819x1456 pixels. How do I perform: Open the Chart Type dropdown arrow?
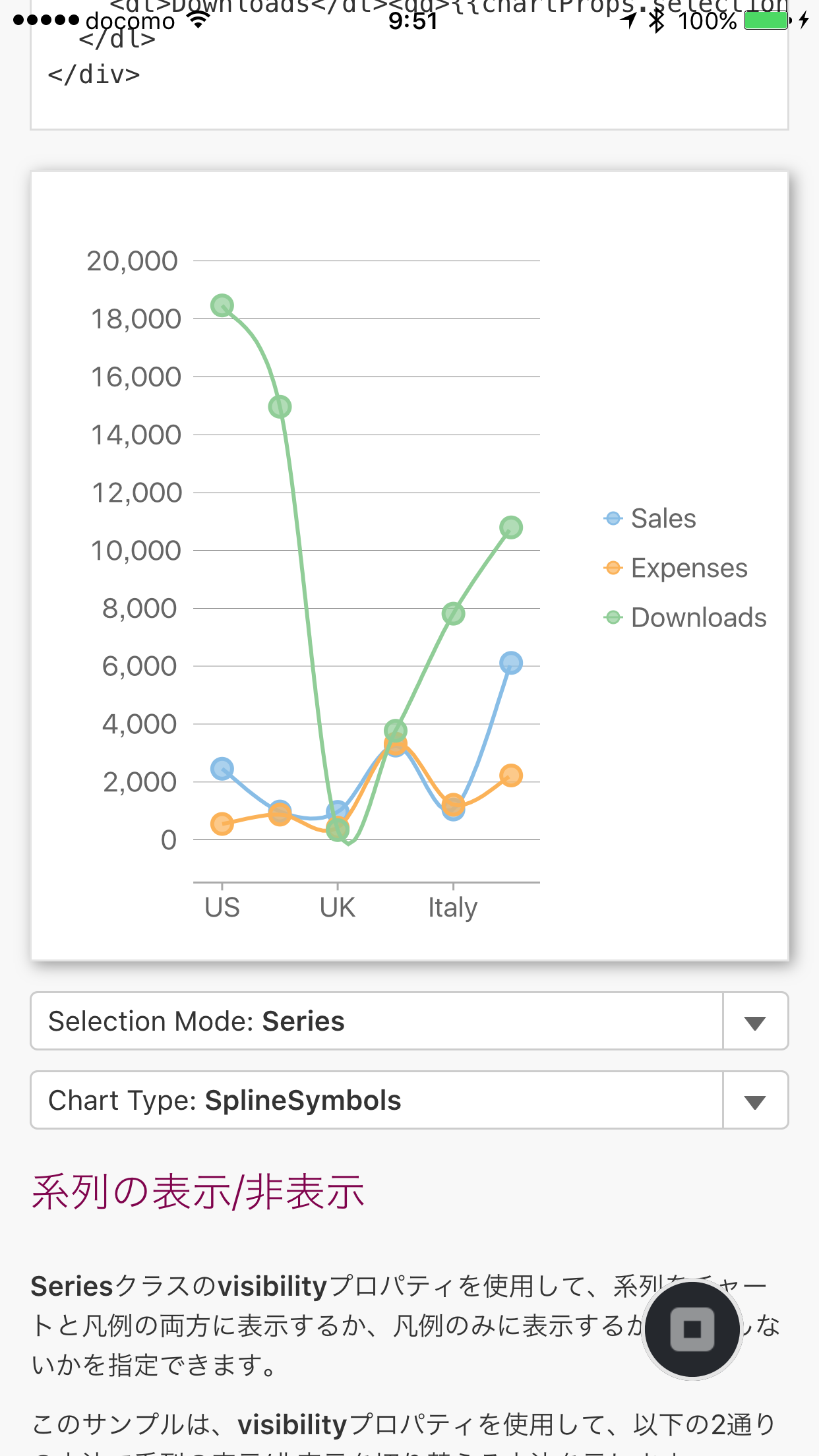pos(755,1101)
